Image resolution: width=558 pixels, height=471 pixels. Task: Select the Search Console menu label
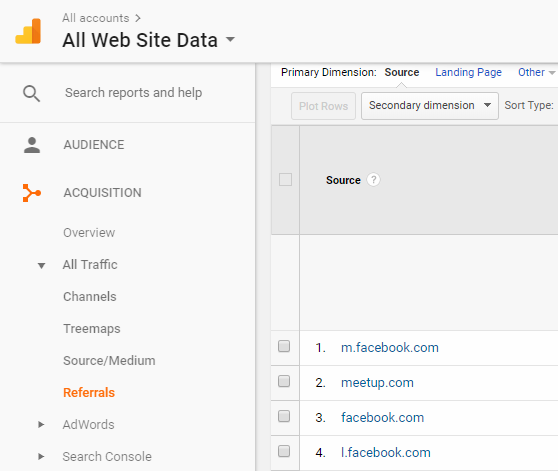(x=107, y=457)
